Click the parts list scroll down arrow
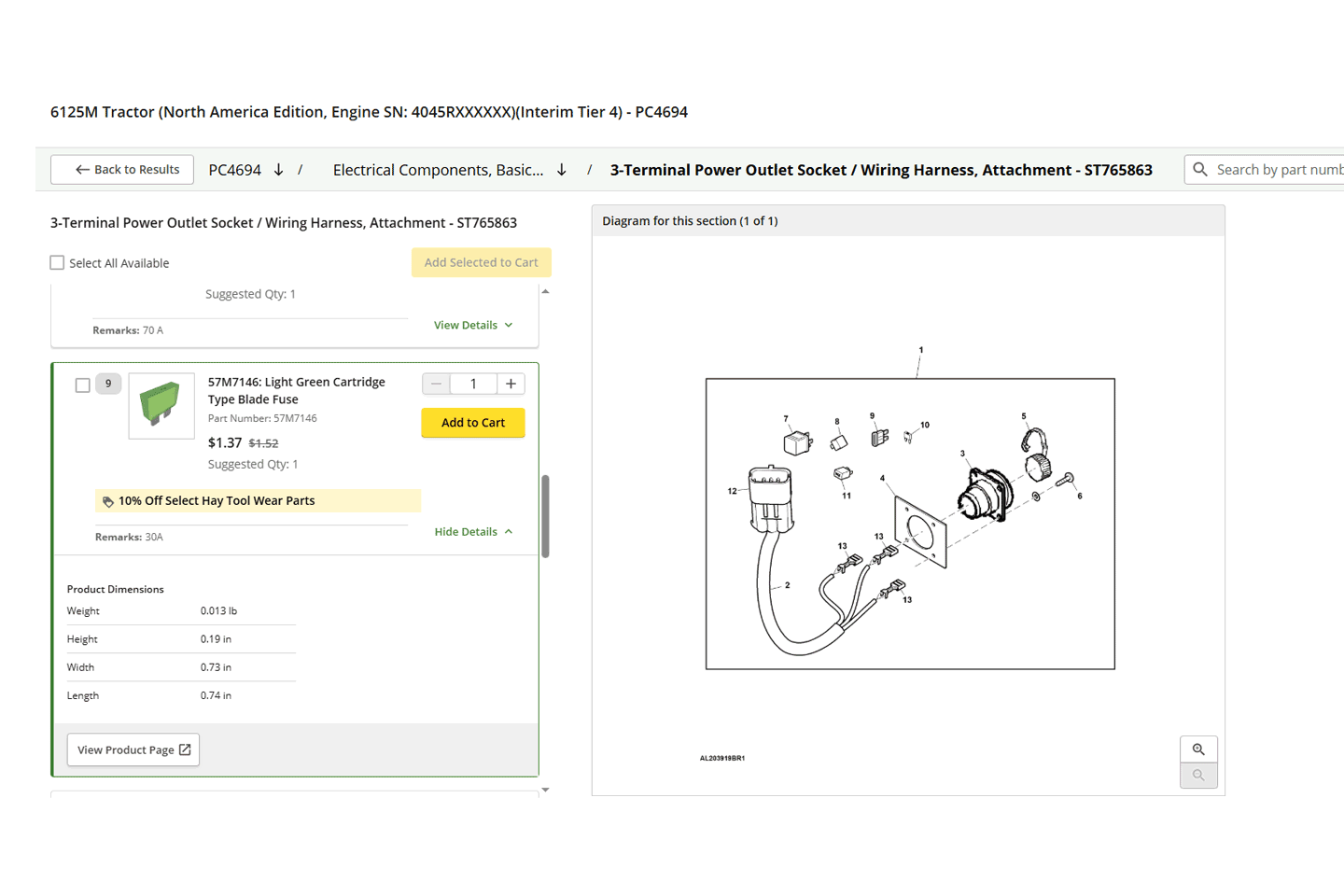Image resolution: width=1344 pixels, height=896 pixels. [546, 790]
